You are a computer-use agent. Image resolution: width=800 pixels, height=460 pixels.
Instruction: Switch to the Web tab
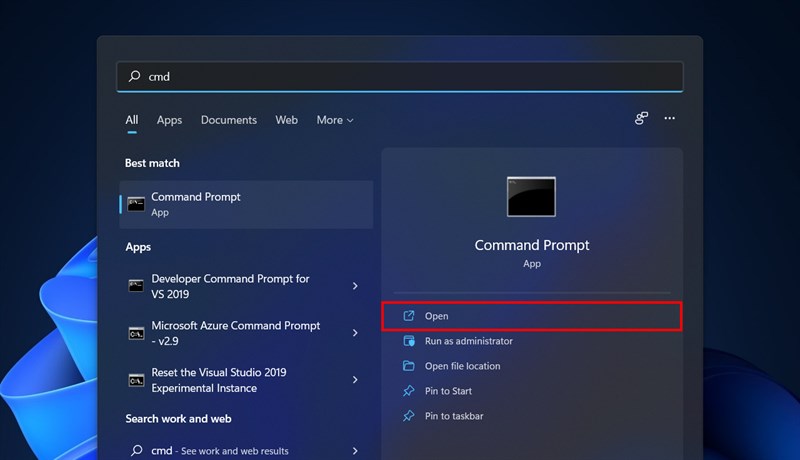point(286,120)
